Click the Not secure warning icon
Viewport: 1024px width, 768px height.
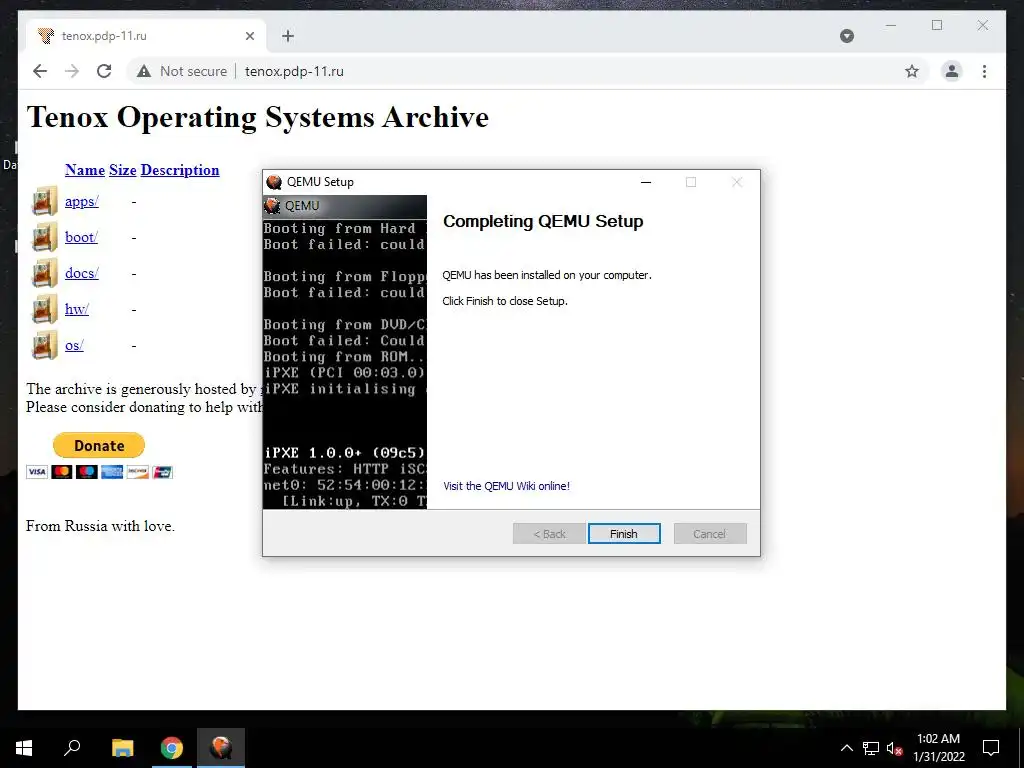pyautogui.click(x=144, y=71)
